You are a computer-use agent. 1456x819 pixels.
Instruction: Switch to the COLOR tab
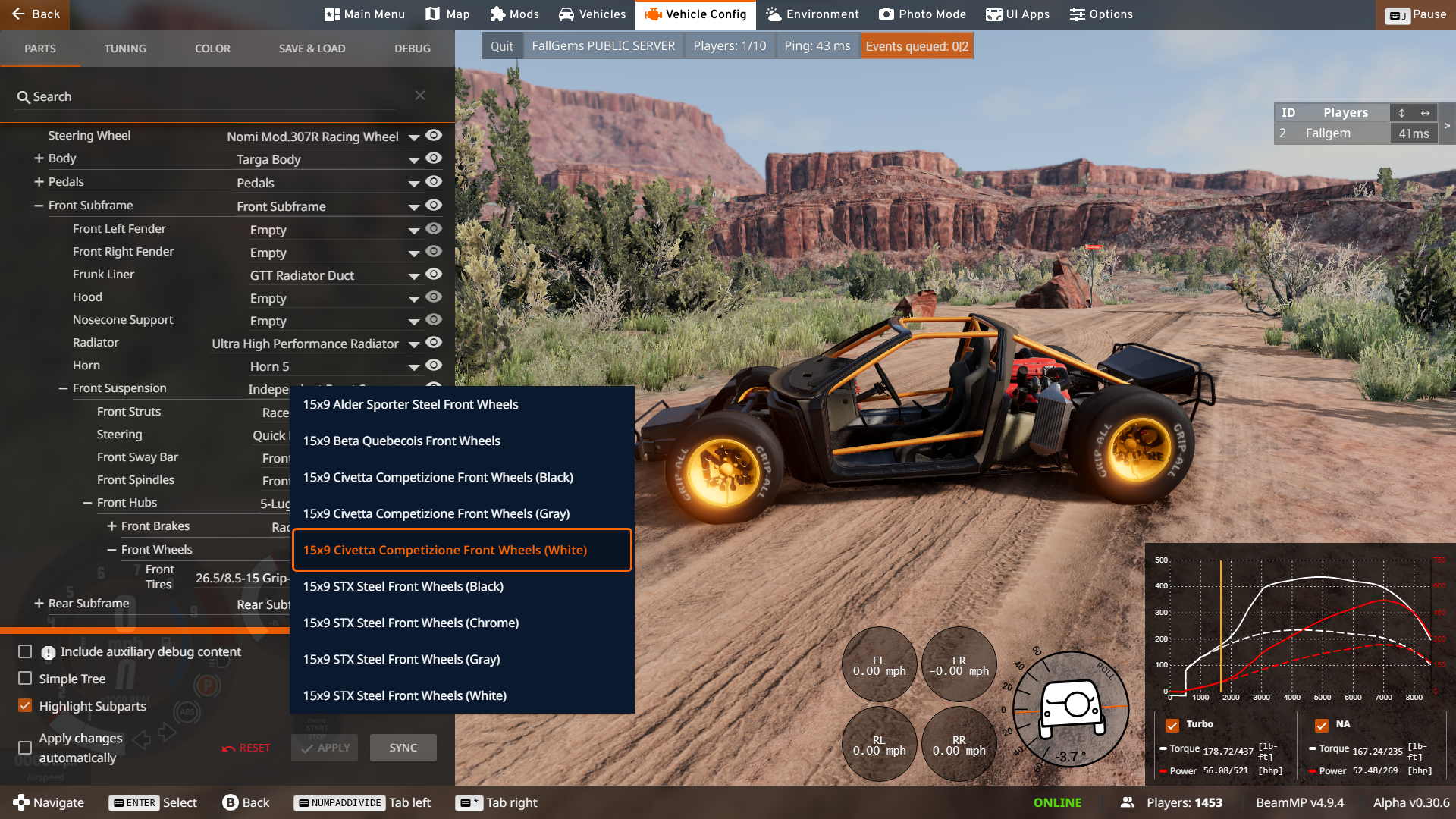pos(212,49)
